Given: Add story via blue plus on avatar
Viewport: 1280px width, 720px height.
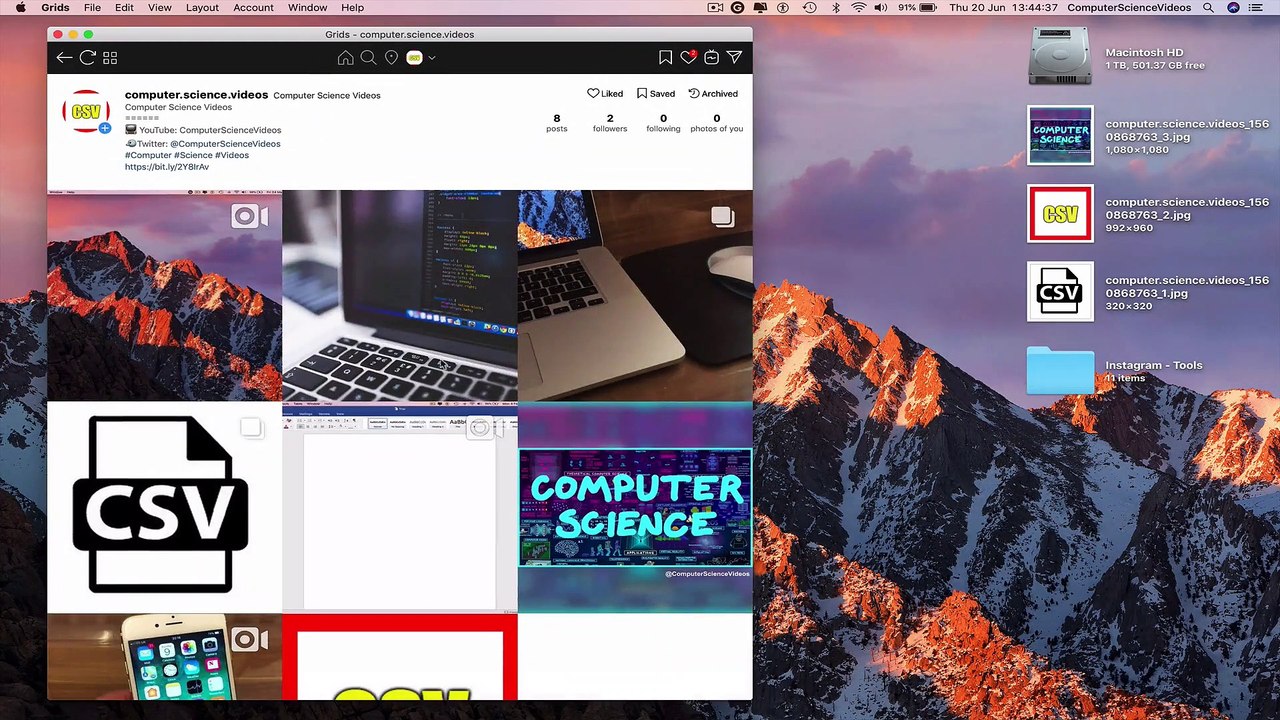Looking at the screenshot, I should [x=104, y=128].
